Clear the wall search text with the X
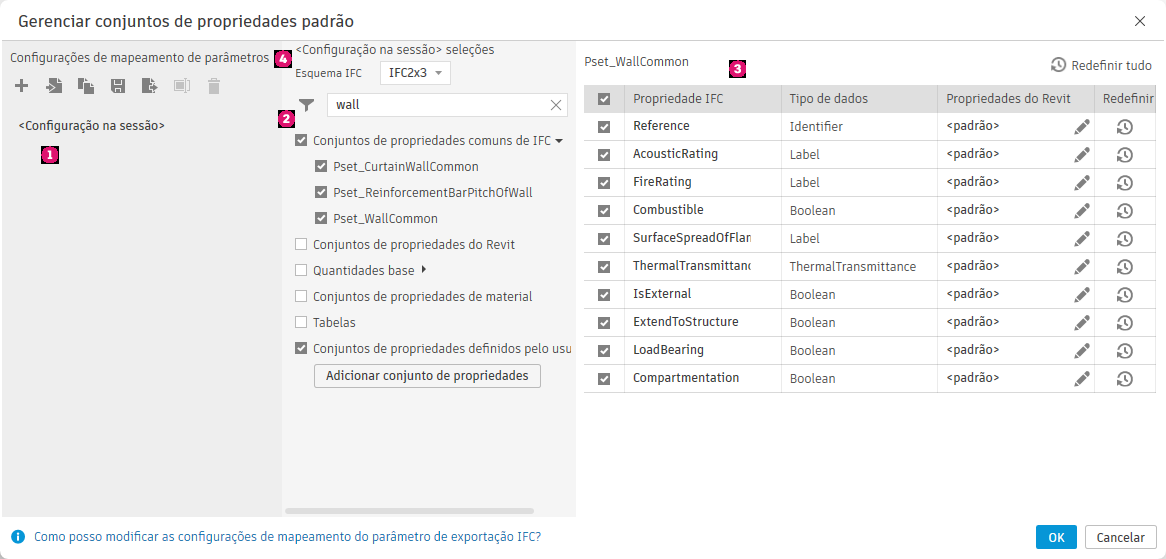The image size is (1166, 559). (x=556, y=105)
